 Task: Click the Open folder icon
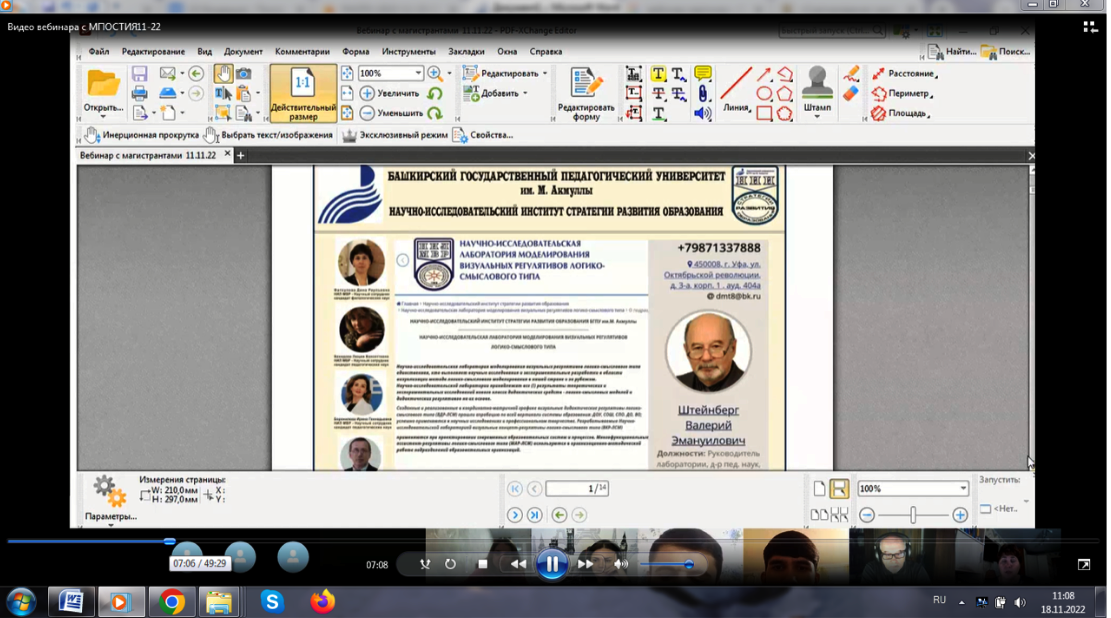tap(103, 83)
